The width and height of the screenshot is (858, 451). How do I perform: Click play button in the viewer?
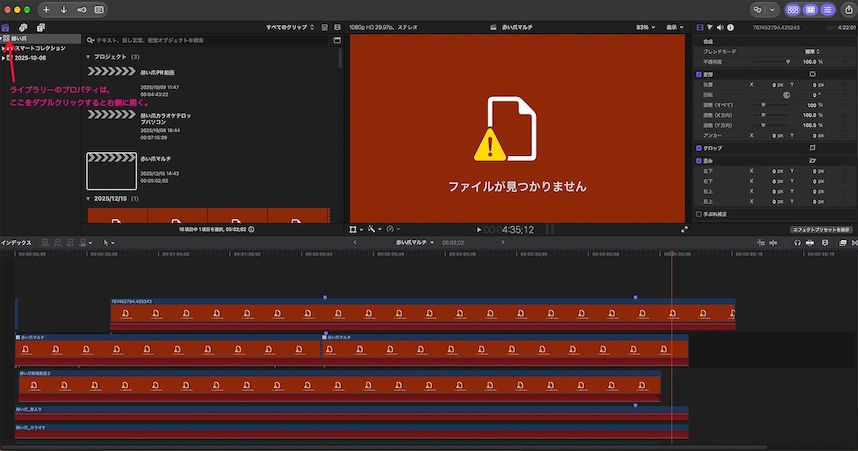(479, 230)
